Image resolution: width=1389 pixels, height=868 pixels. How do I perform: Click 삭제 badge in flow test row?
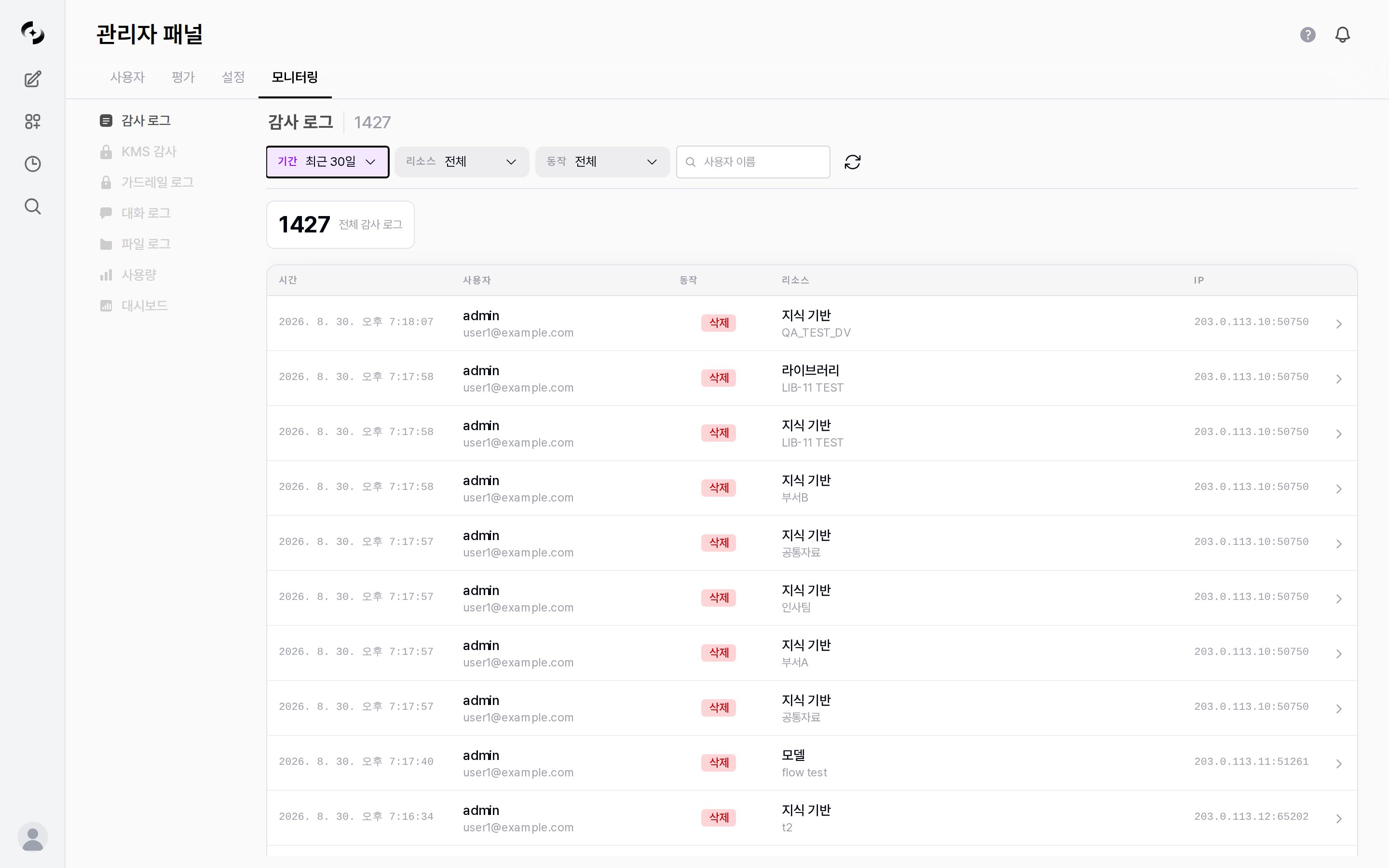pos(719,763)
